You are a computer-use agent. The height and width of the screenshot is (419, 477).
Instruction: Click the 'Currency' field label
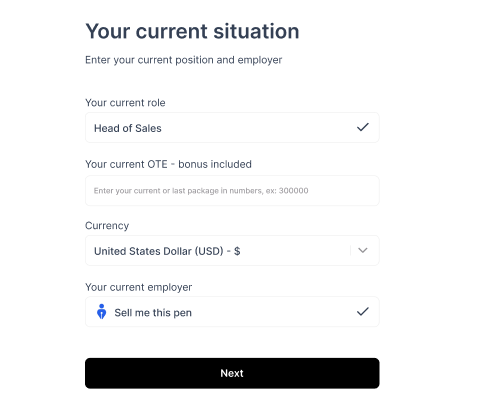107,226
